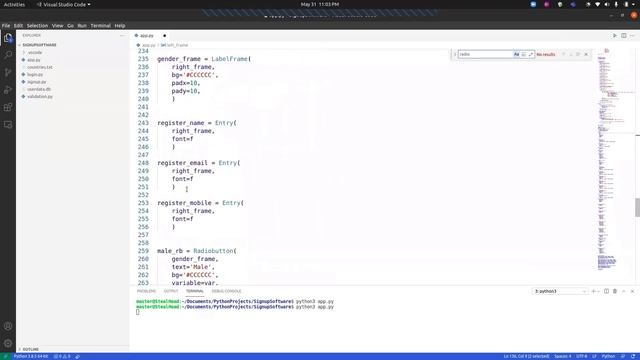
Task: Change indentation via Spaces: 4
Action: 562,356
